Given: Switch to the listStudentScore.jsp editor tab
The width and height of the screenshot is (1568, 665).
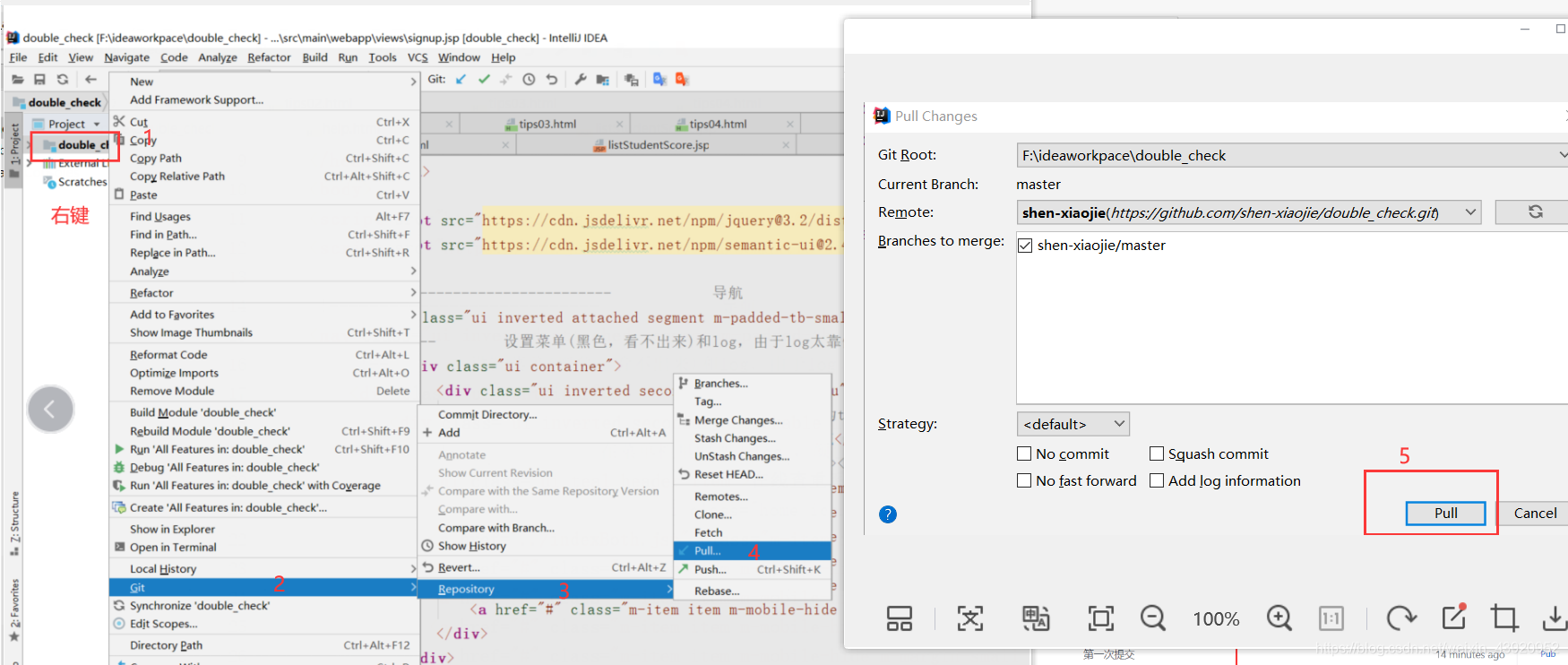Looking at the screenshot, I should click(x=659, y=144).
